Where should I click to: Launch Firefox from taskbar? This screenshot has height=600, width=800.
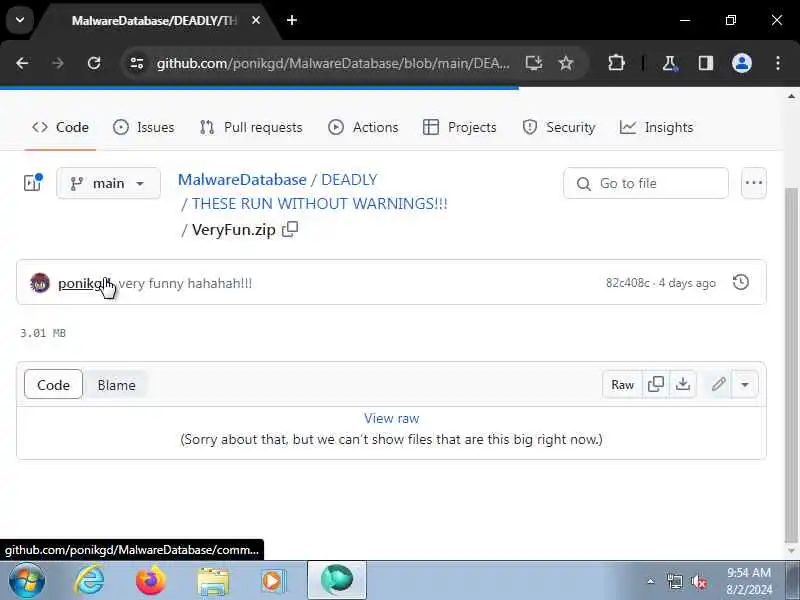(x=151, y=581)
